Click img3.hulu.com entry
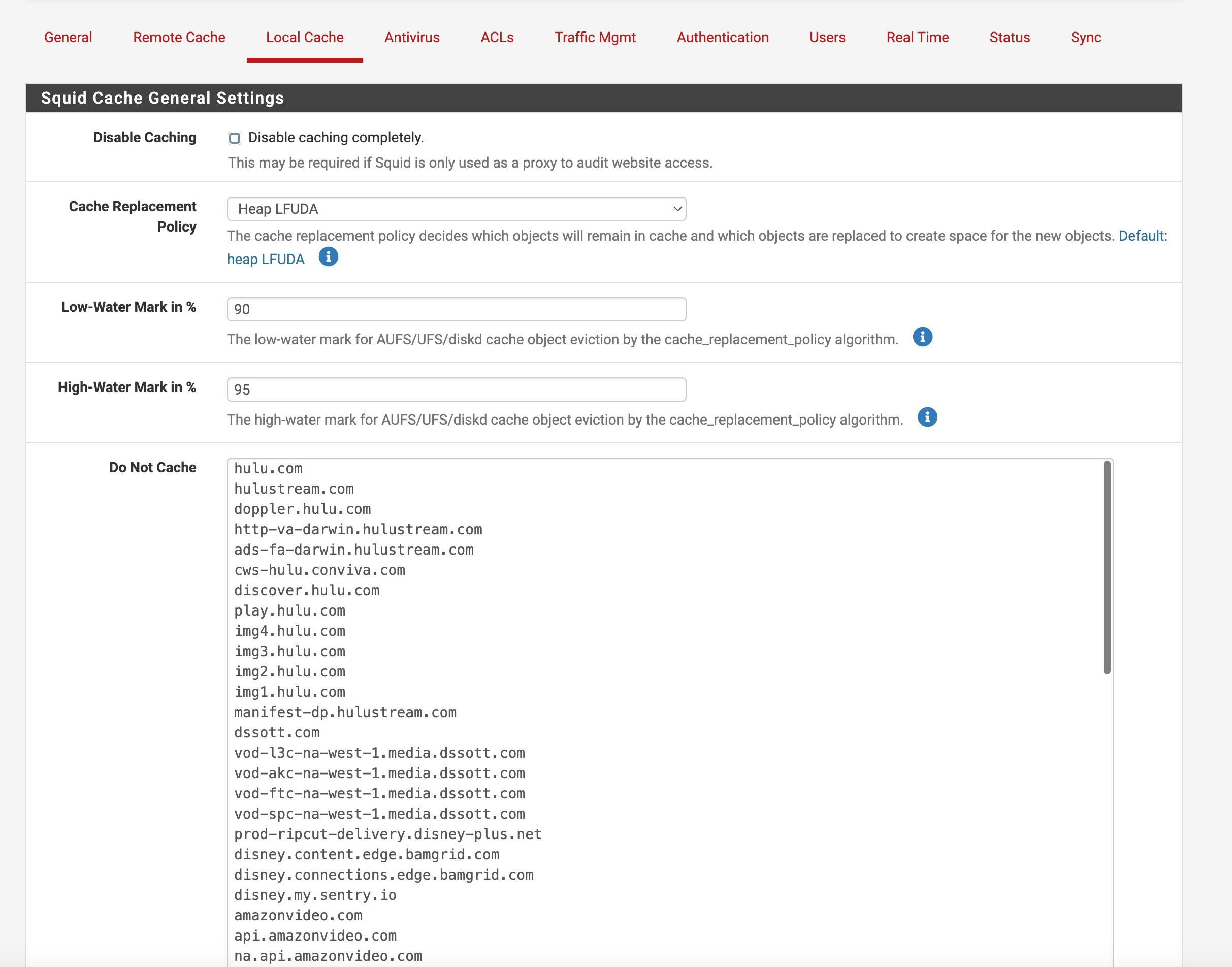Viewport: 1232px width, 967px height. tap(290, 652)
